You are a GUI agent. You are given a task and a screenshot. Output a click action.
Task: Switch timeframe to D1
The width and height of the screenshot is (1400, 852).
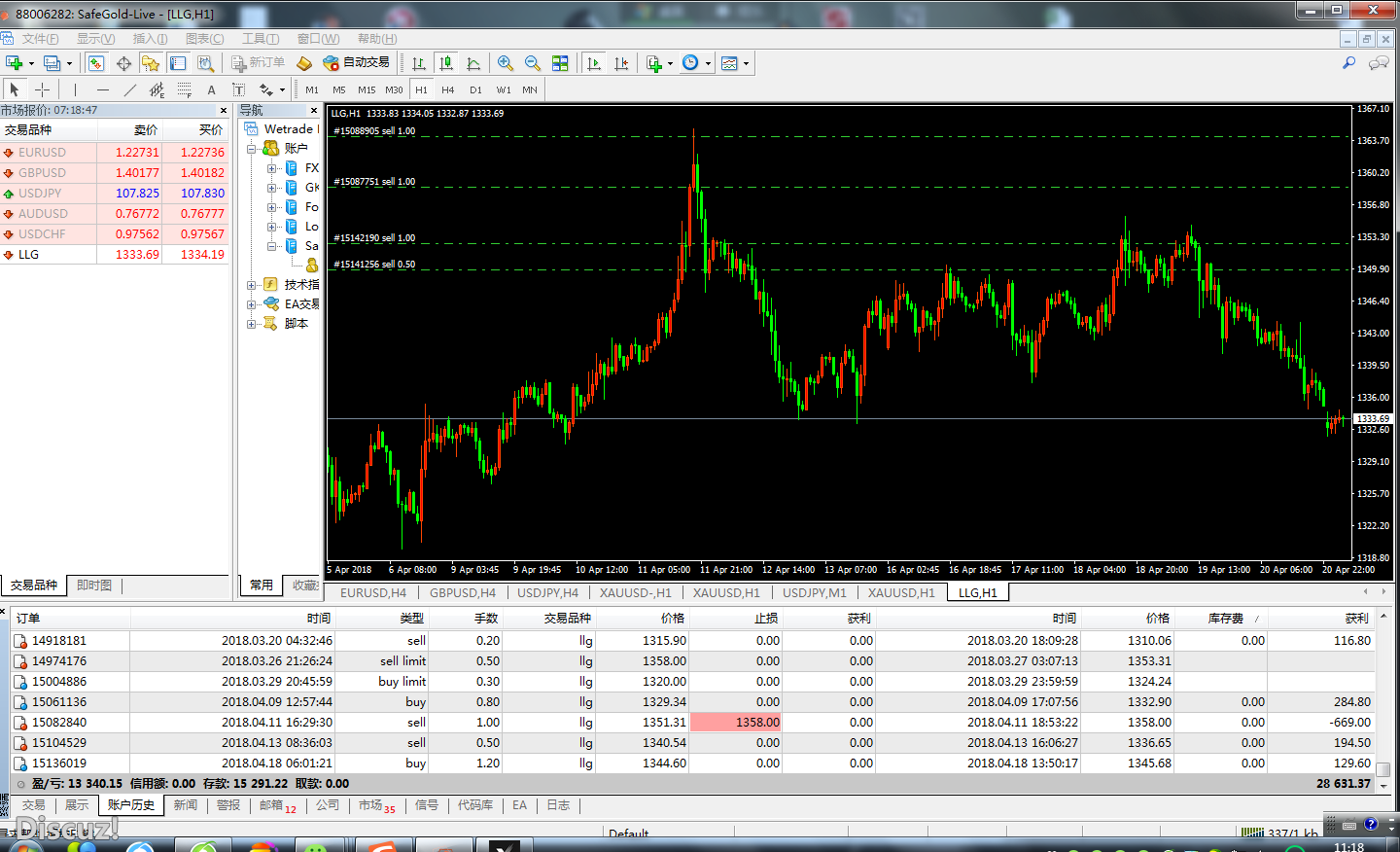click(x=475, y=89)
